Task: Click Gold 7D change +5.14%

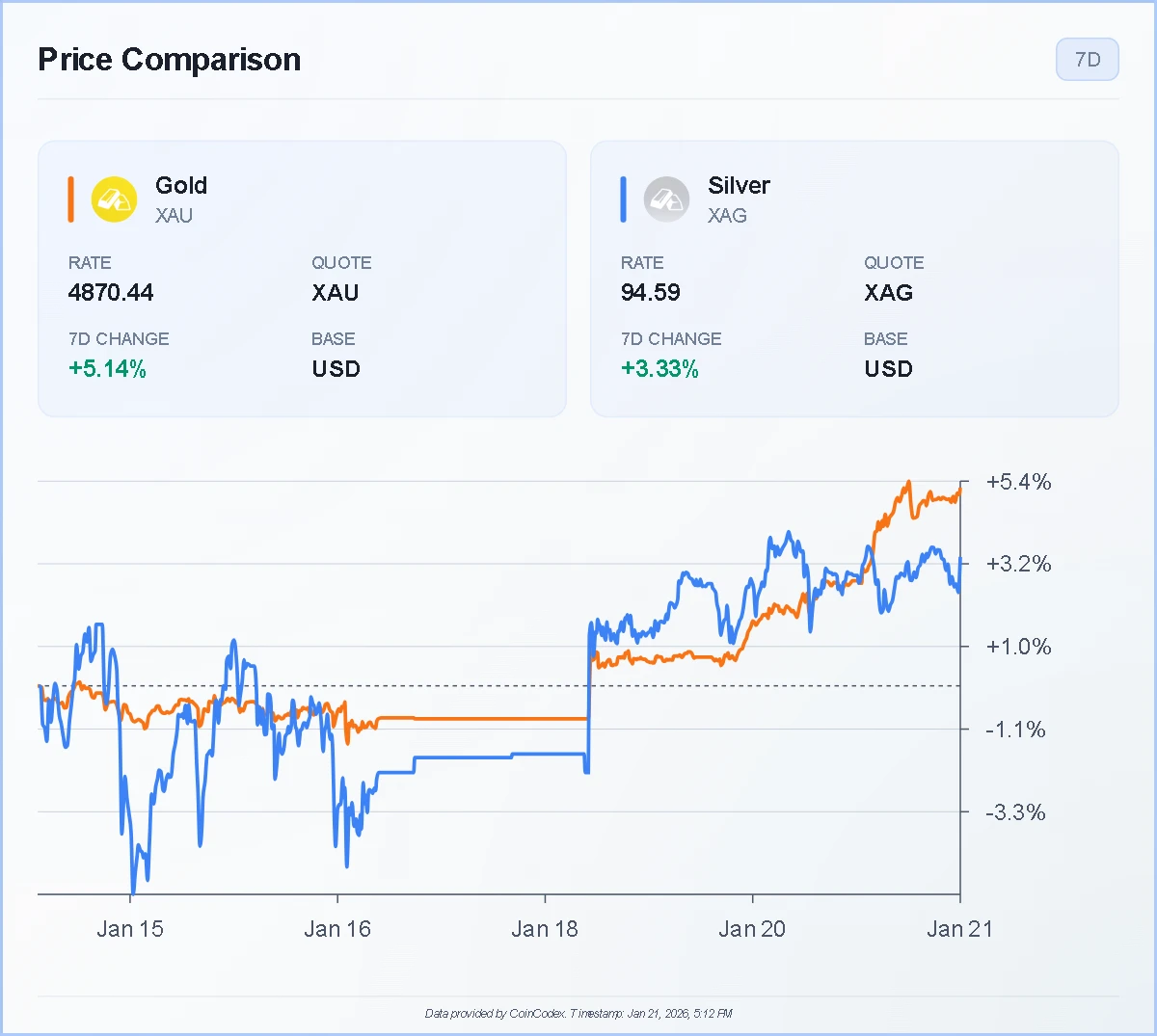Action: tap(108, 369)
